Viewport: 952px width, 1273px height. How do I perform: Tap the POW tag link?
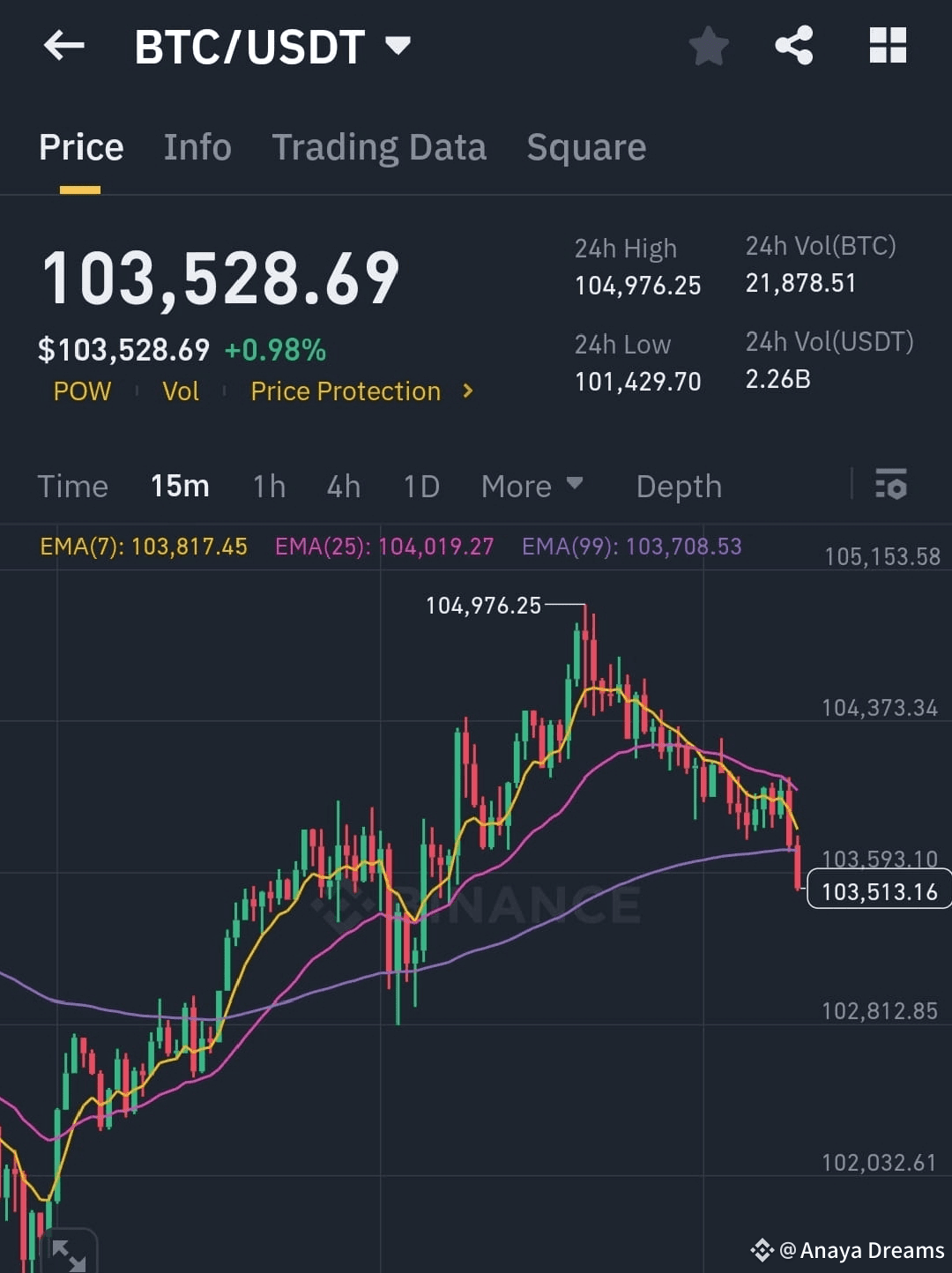82,391
